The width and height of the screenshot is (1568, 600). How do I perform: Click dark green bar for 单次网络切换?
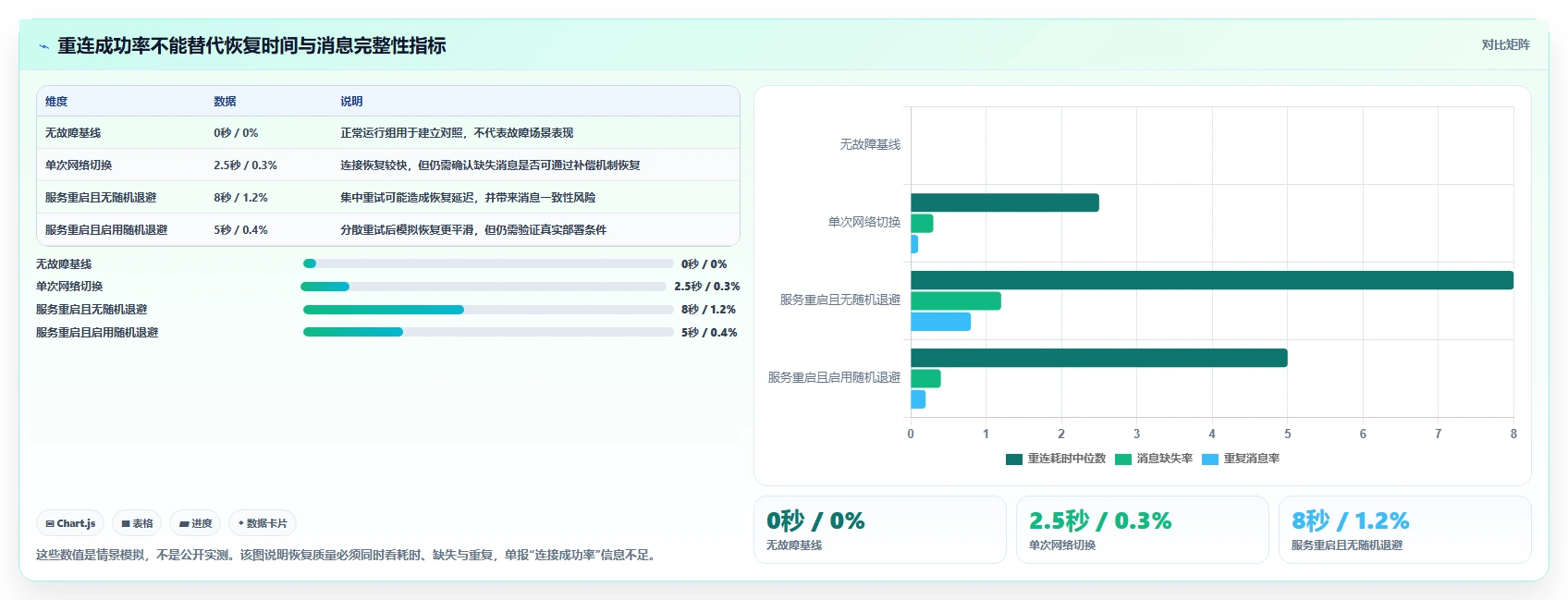tap(1005, 202)
